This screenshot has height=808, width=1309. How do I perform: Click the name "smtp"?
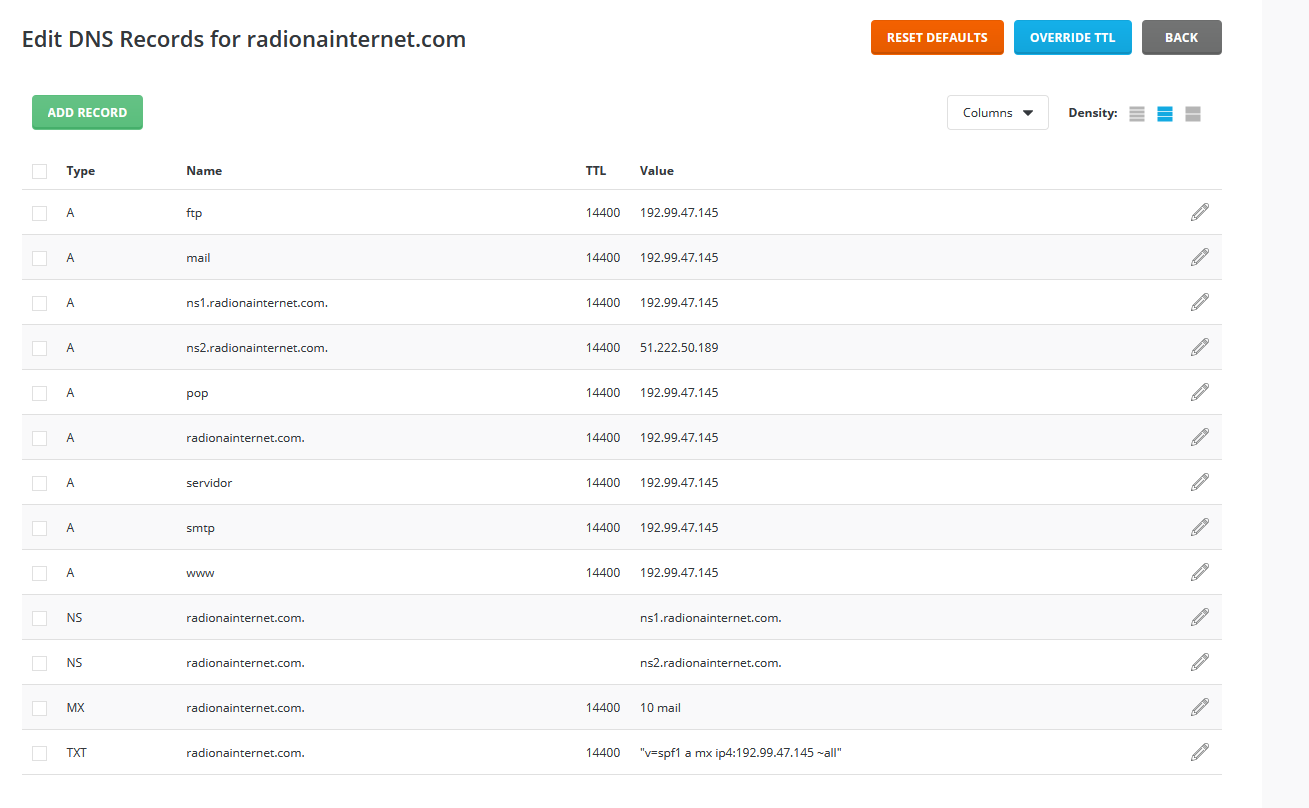tap(200, 528)
